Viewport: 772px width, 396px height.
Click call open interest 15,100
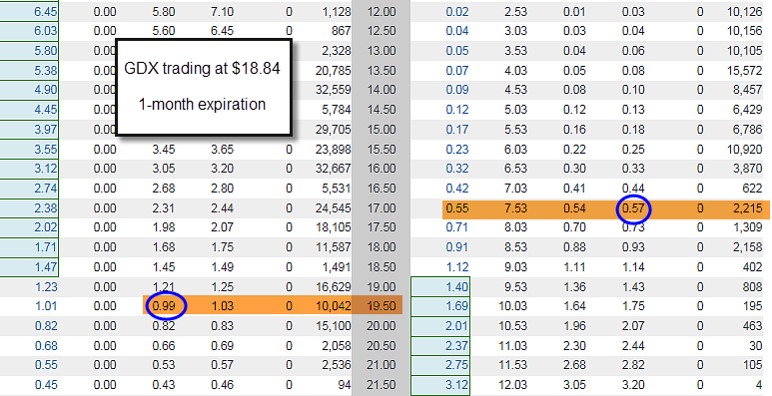click(333, 326)
